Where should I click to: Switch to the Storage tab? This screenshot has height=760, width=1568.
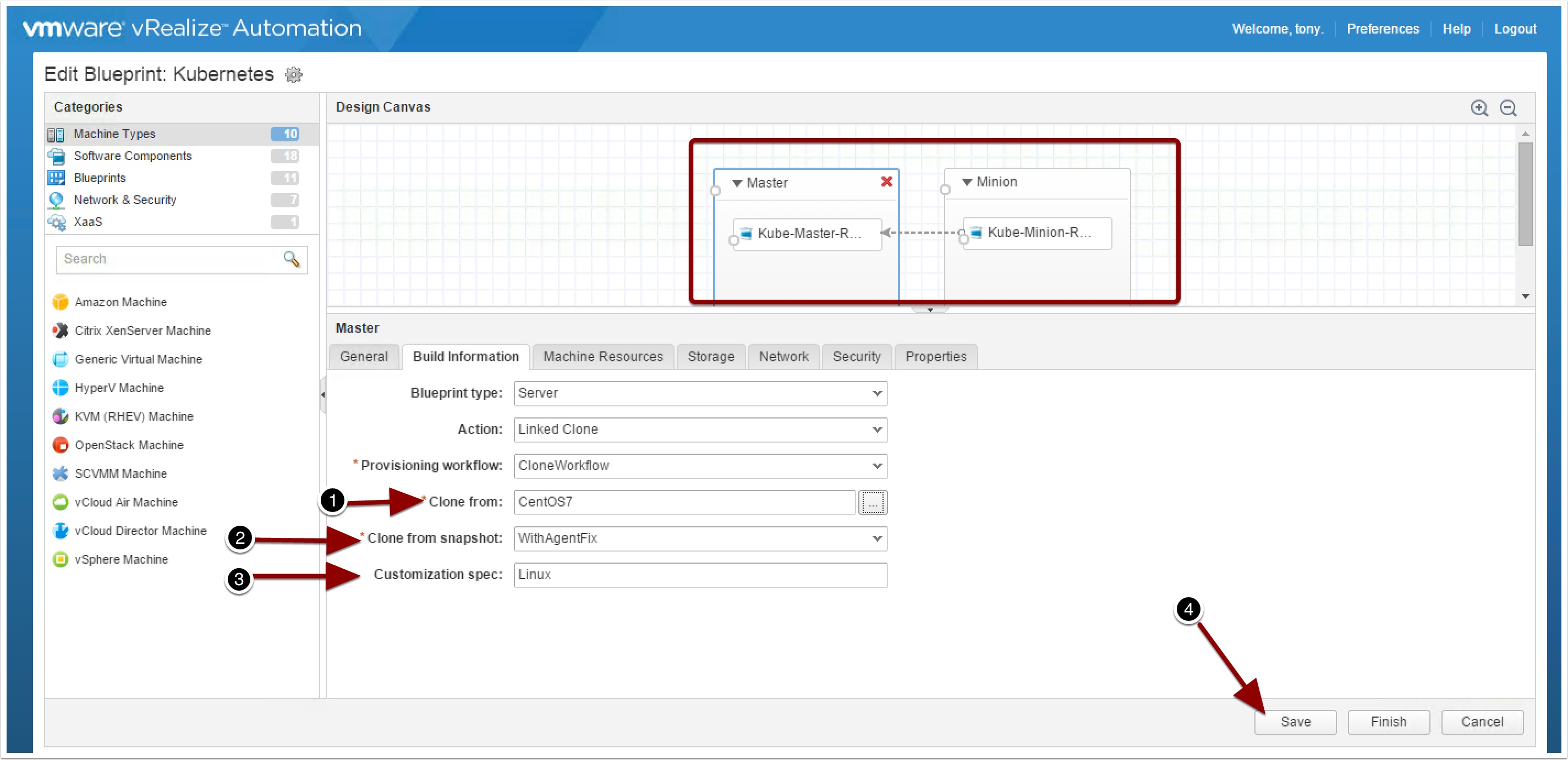click(x=710, y=356)
